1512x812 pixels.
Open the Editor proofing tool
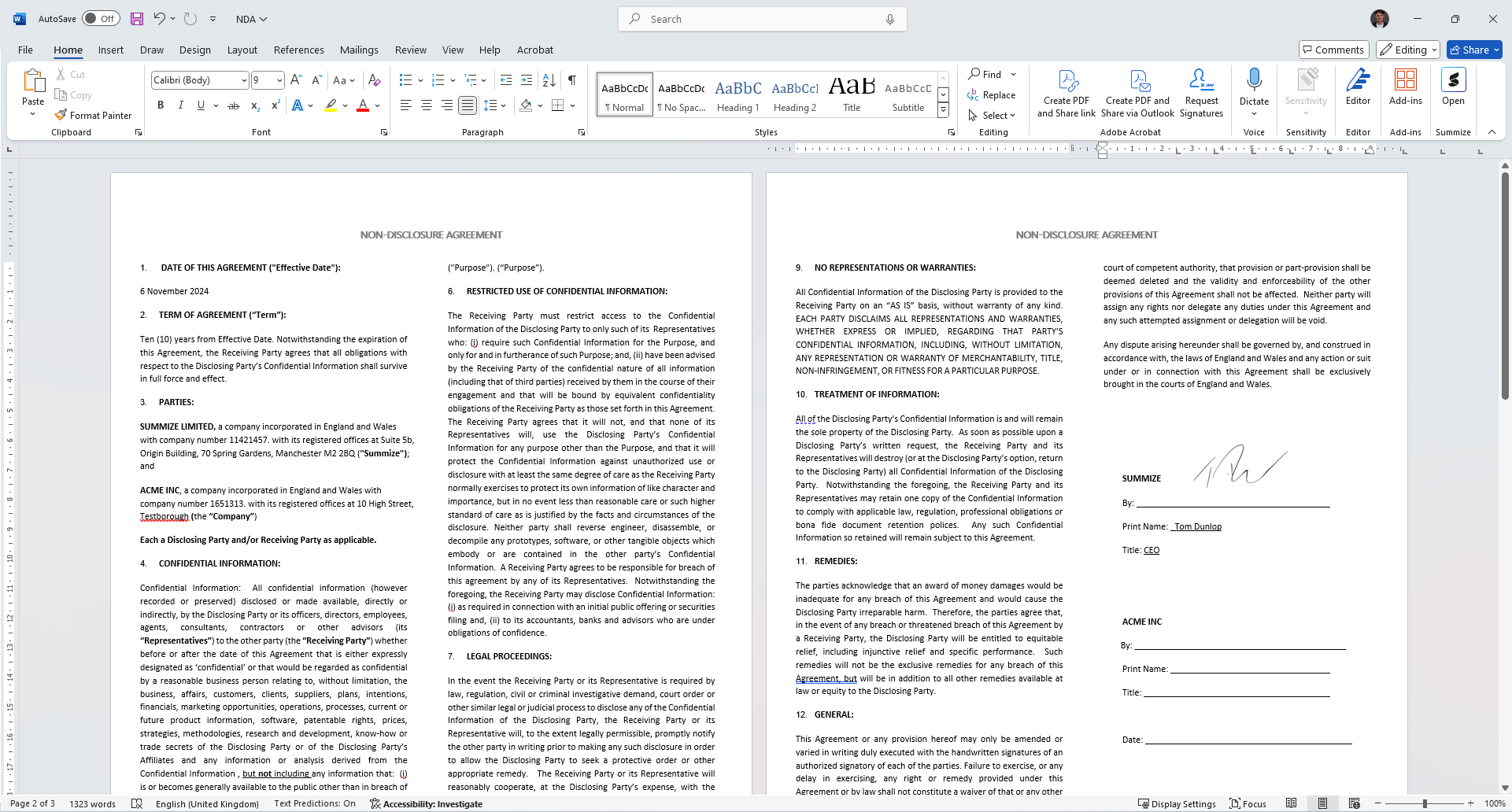1358,87
